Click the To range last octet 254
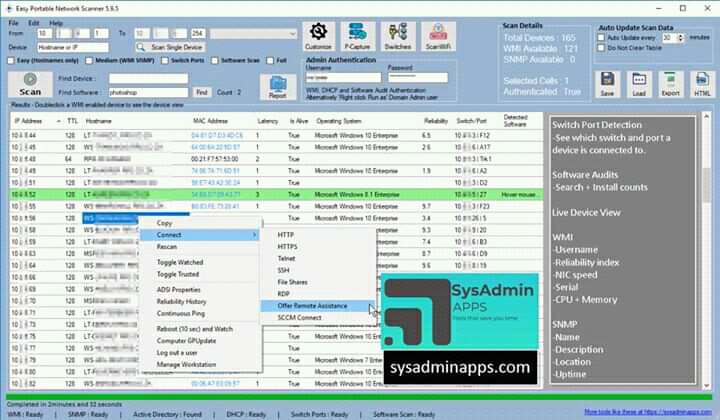The height and width of the screenshot is (420, 720). click(197, 34)
